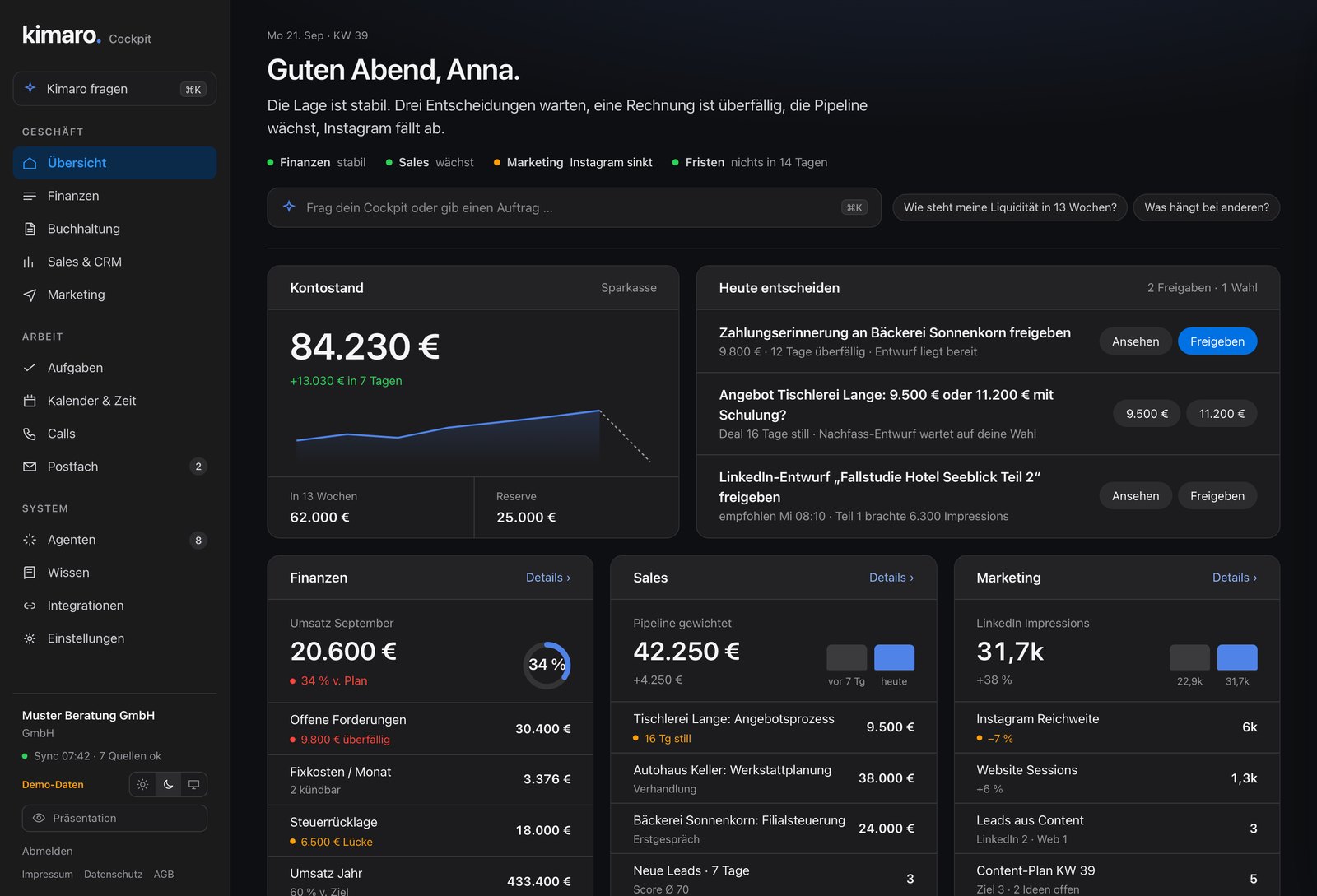Open Kimaro fragen search button
Viewport: 1317px width, 896px height.
coord(114,89)
